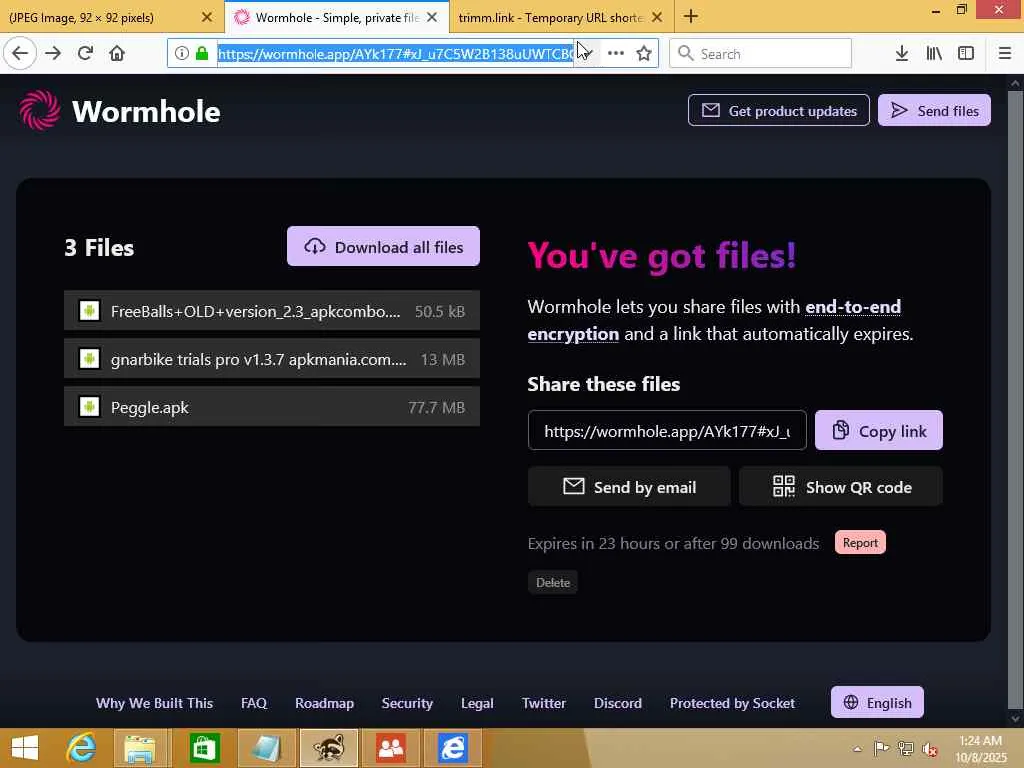Open the Legal footer link
Screen dimensions: 1024x768
(x=477, y=703)
